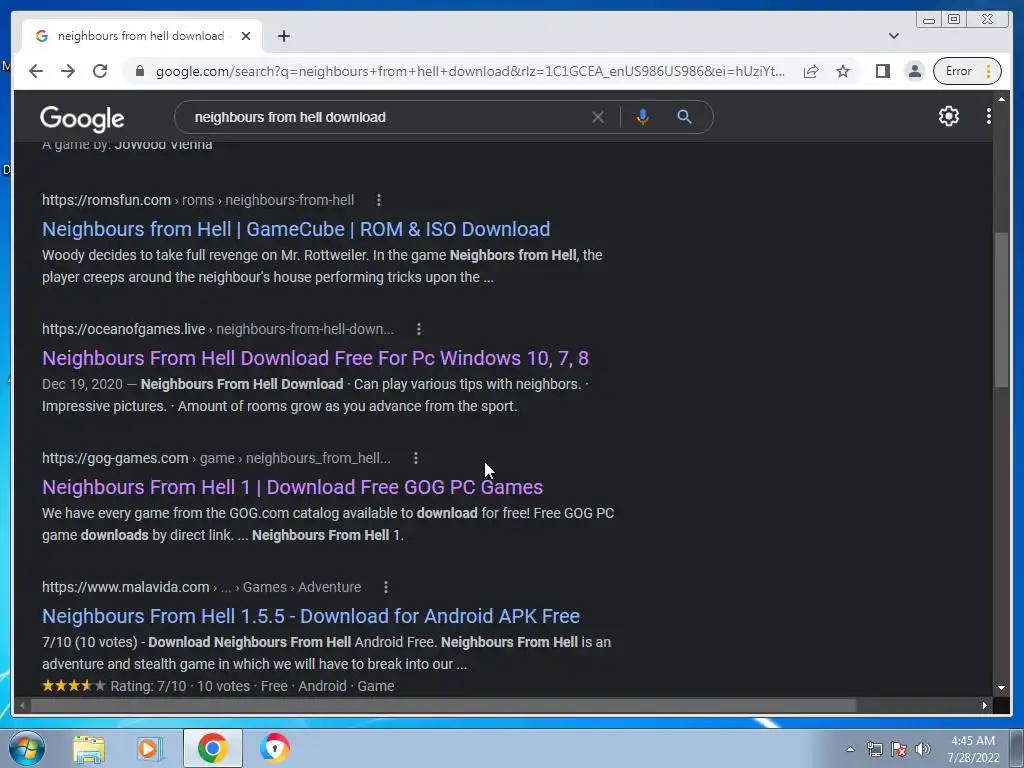Open Windows Explorer from the taskbar
The image size is (1024, 768).
89,748
